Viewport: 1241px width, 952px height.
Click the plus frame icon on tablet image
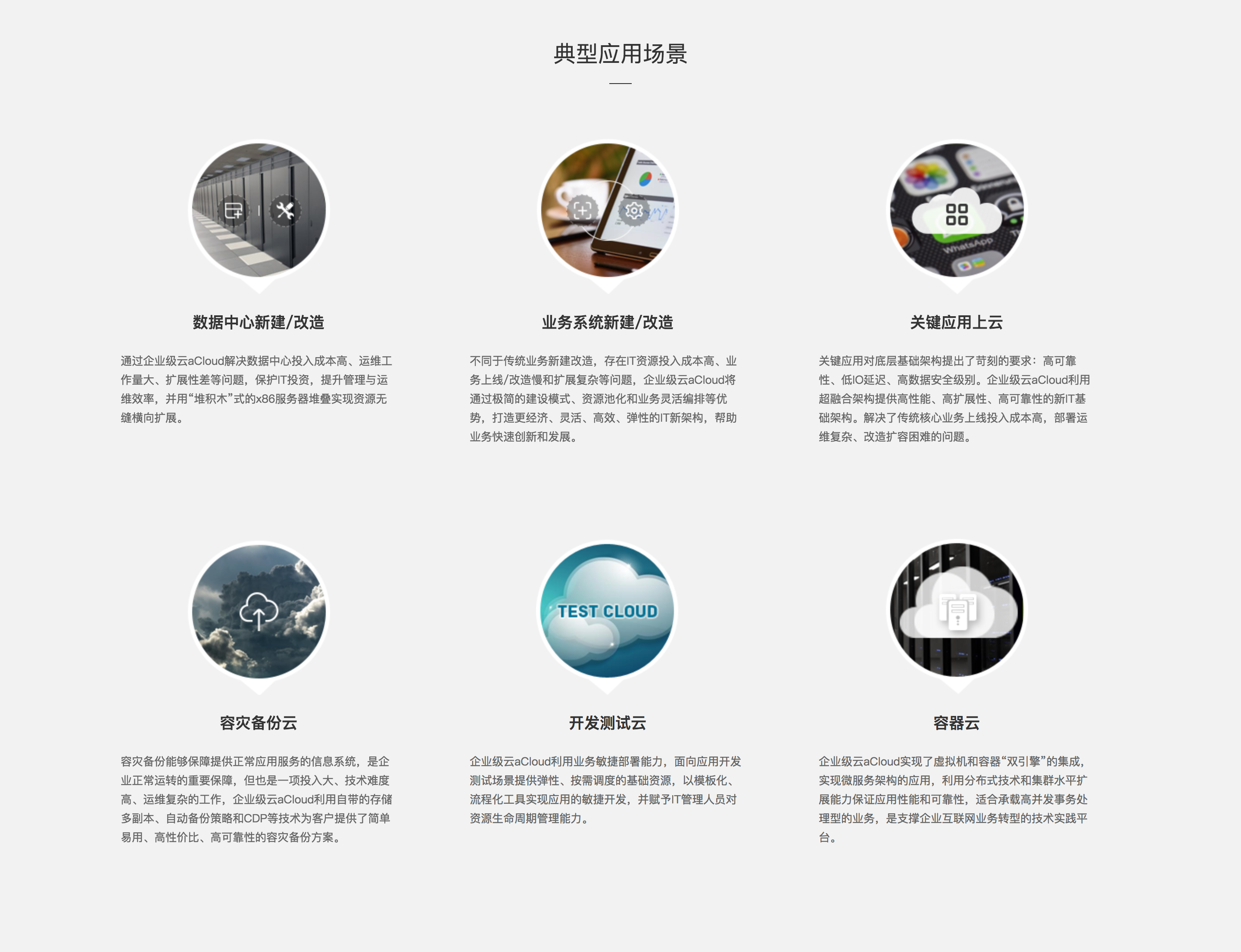pyautogui.click(x=582, y=211)
